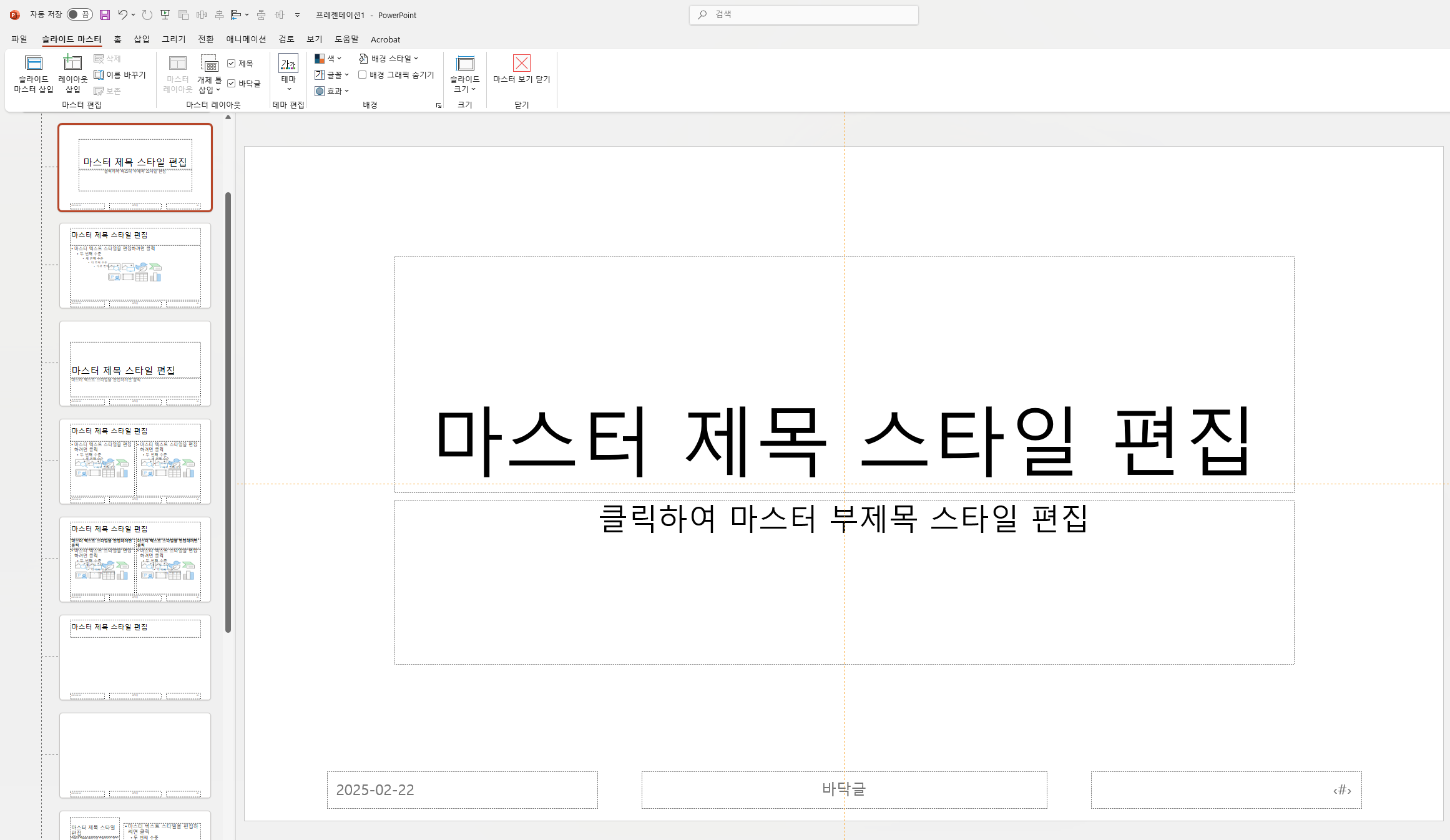The width and height of the screenshot is (1450, 840).
Task: Open the 애니메이션 ribbon tab
Action: point(246,39)
